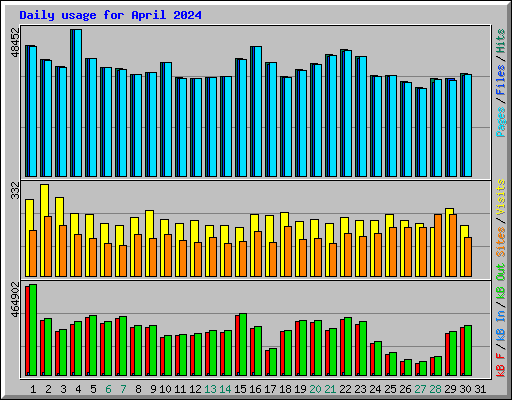Select day label 18 on the x-axis
The height and width of the screenshot is (400, 512).
pyautogui.click(x=285, y=389)
